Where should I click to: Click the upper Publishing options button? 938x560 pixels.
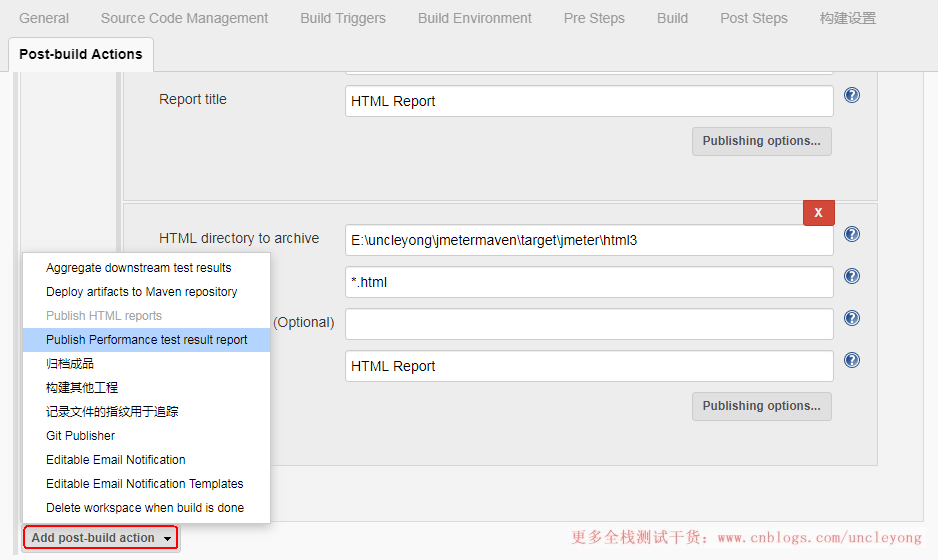tap(761, 141)
